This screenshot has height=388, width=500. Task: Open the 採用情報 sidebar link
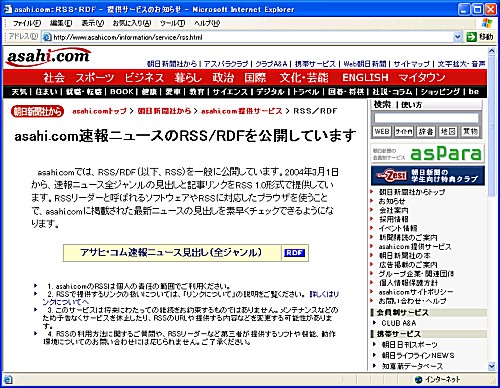click(393, 219)
